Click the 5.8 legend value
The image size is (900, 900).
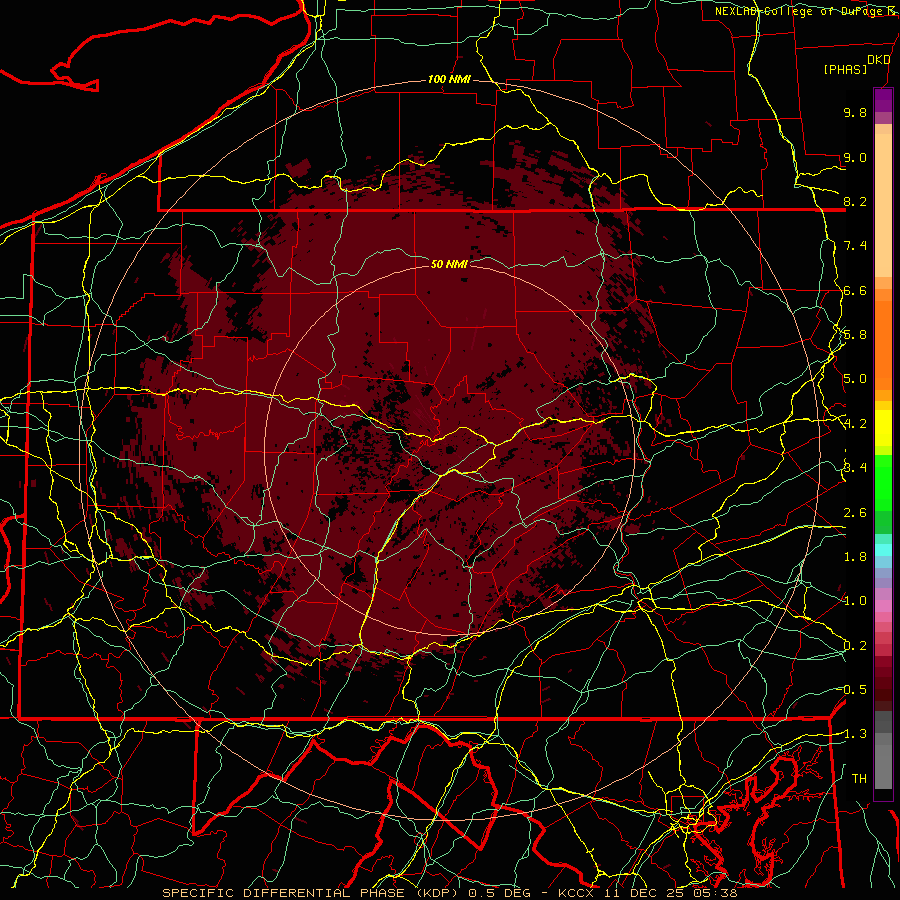pyautogui.click(x=855, y=335)
